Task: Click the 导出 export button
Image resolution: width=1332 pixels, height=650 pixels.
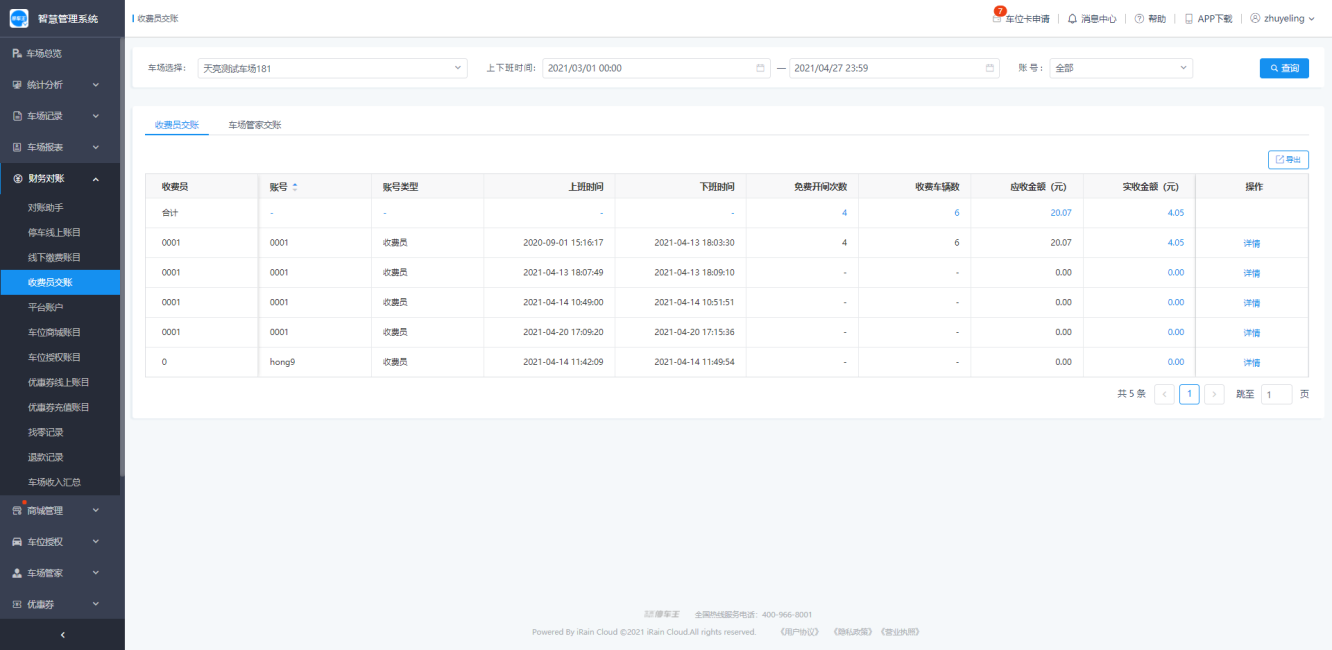Action: (x=1287, y=160)
